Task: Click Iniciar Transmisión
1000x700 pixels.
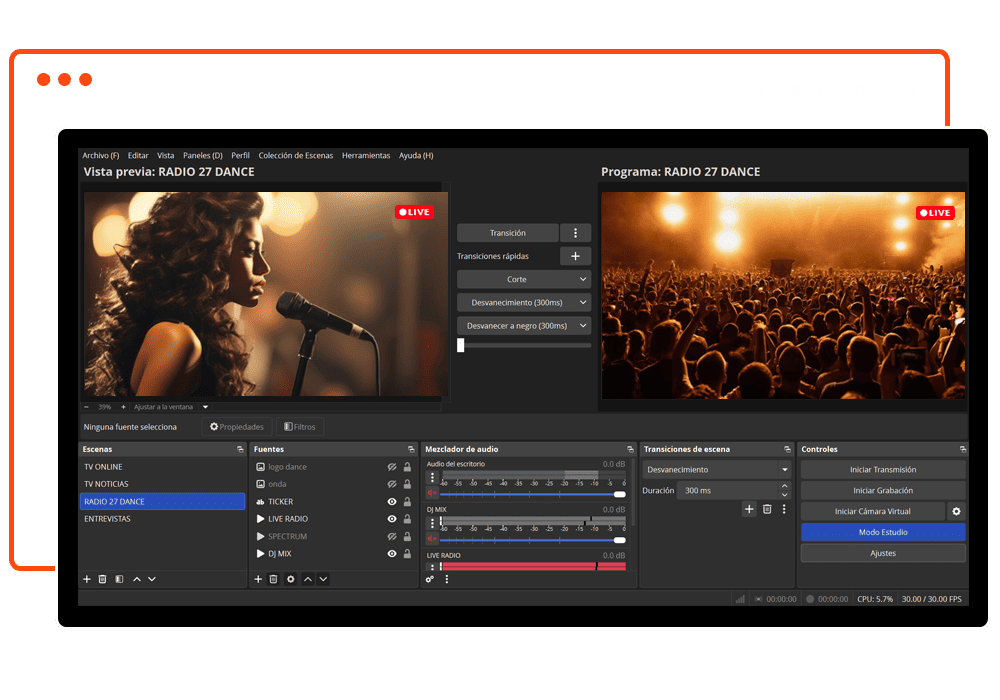Action: pos(881,469)
